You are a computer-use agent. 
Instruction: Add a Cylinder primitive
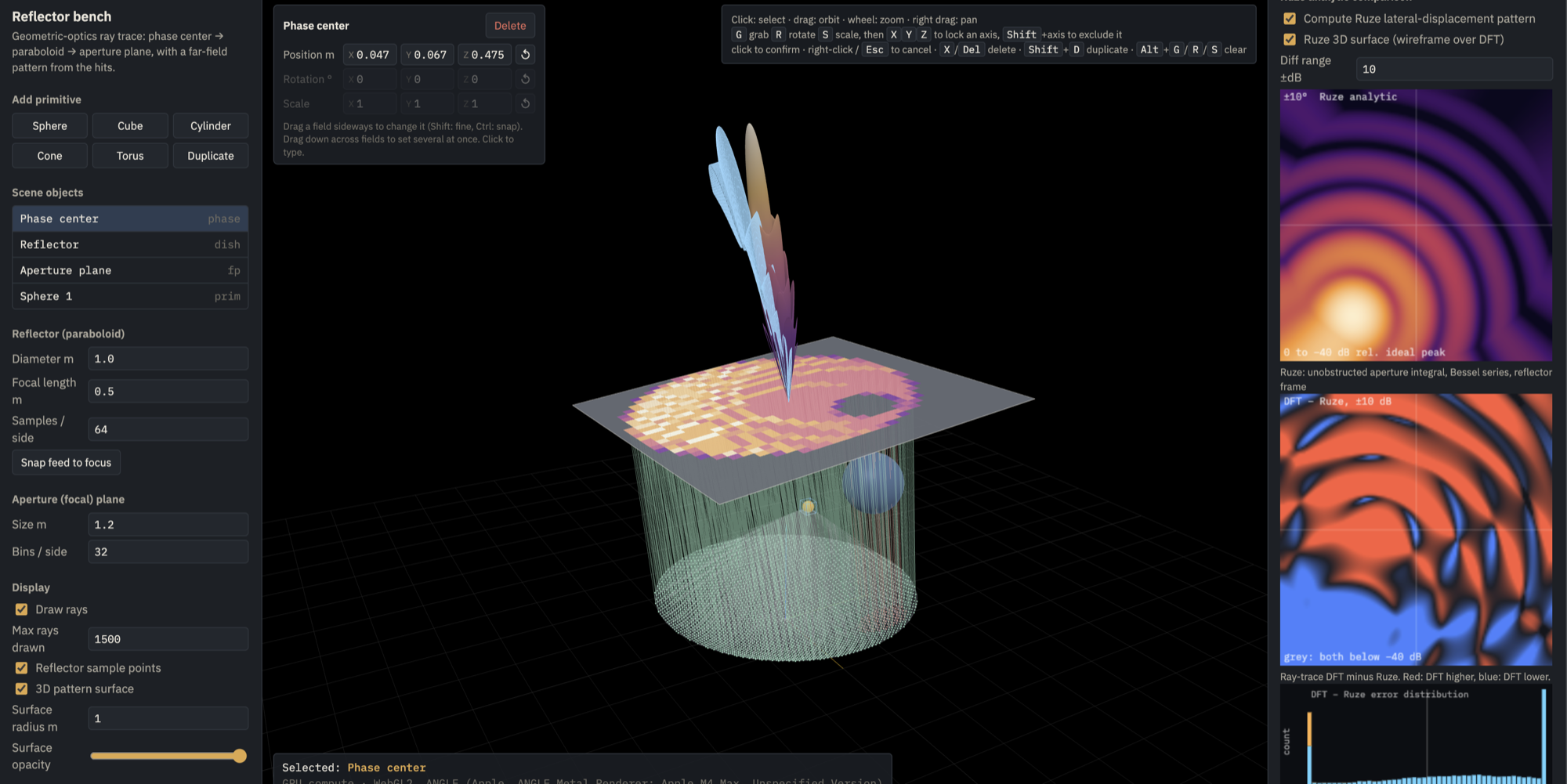click(x=211, y=126)
